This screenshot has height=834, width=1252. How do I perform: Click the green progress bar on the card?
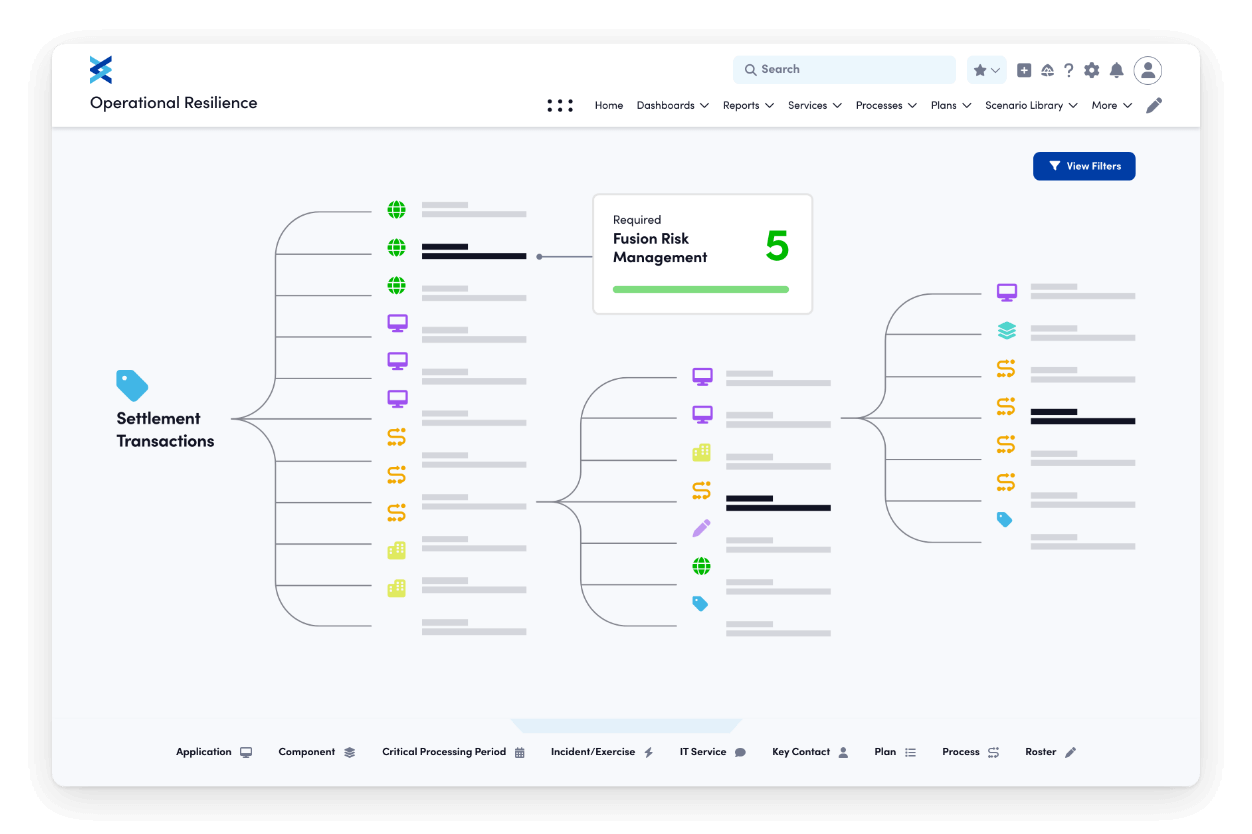coord(700,288)
